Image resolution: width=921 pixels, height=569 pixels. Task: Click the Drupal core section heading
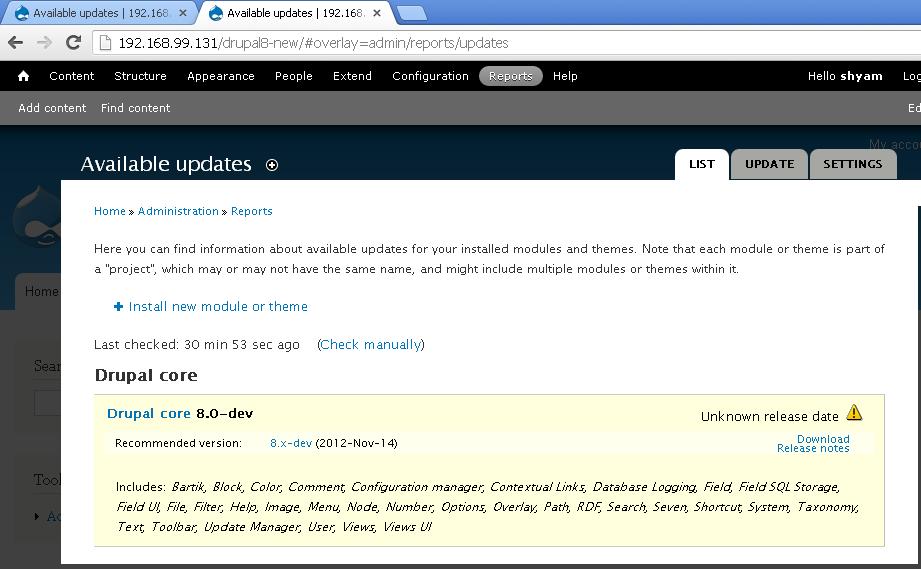pos(146,375)
